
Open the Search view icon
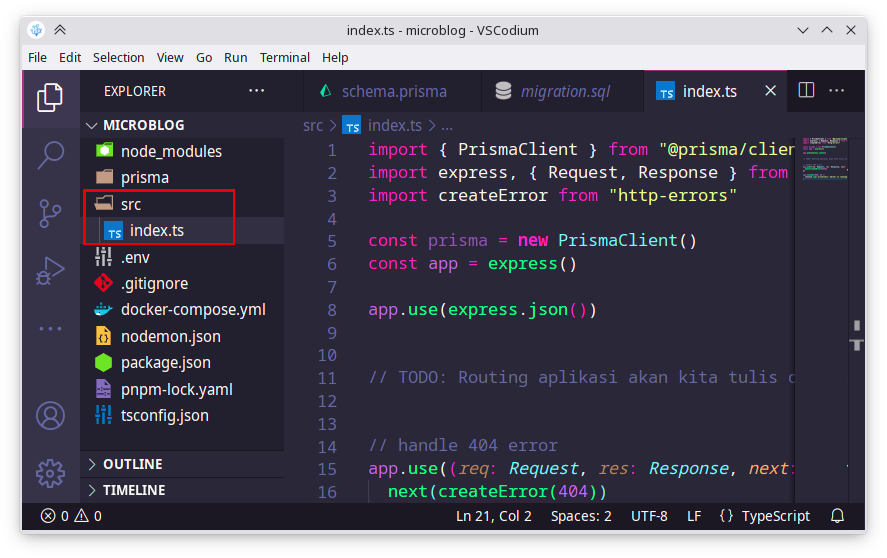coord(50,155)
